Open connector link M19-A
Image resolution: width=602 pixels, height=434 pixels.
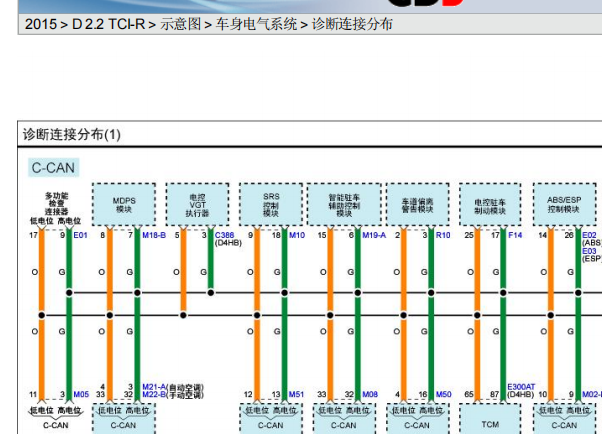pos(374,235)
